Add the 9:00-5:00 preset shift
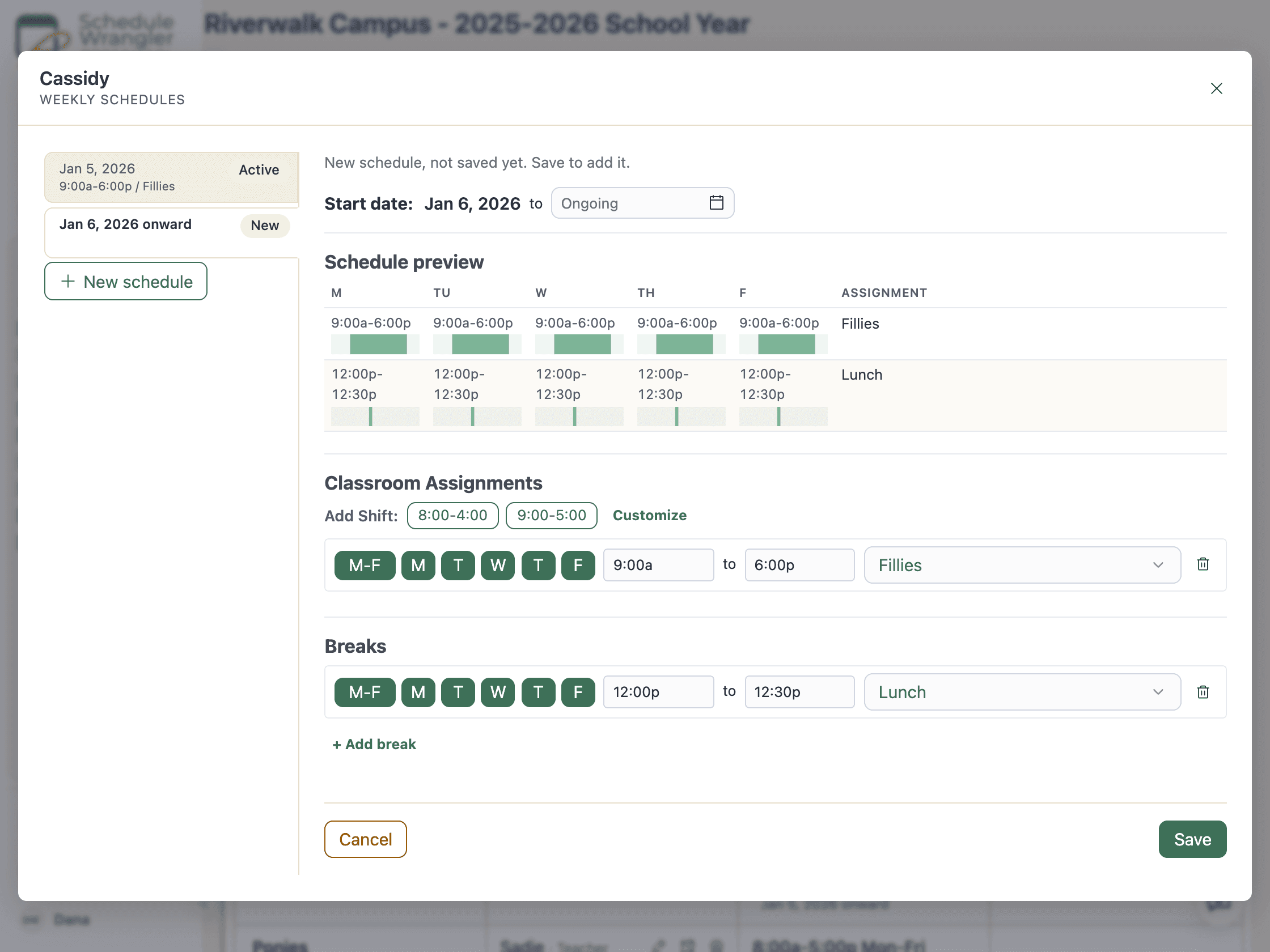Screen dimensions: 1270x952 pyautogui.click(x=551, y=515)
